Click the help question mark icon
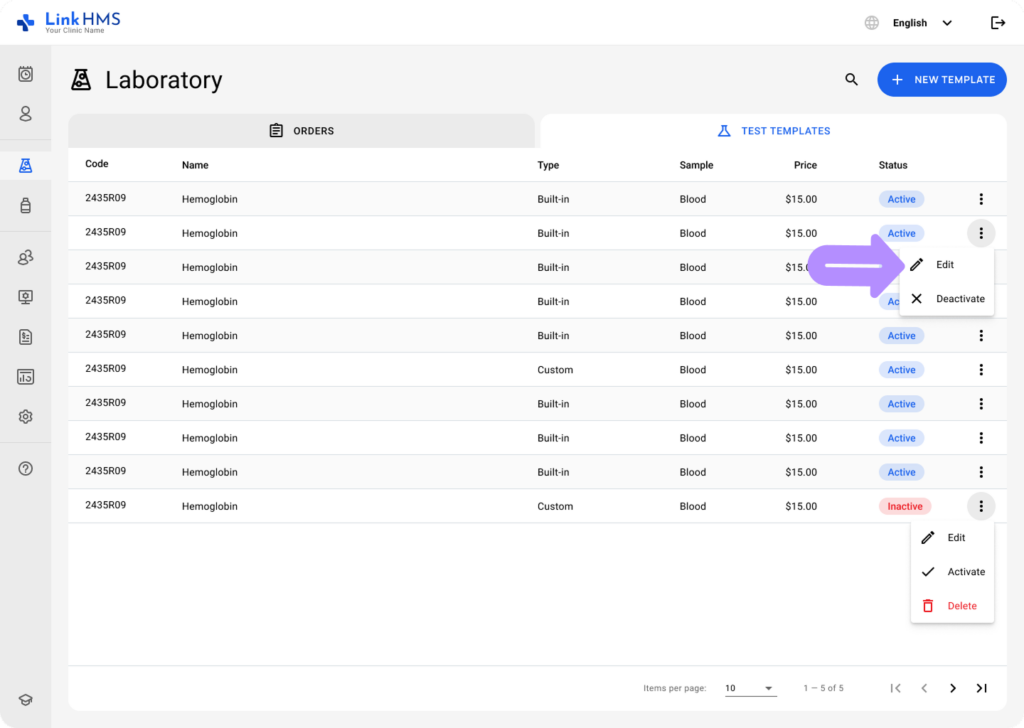 coord(25,467)
